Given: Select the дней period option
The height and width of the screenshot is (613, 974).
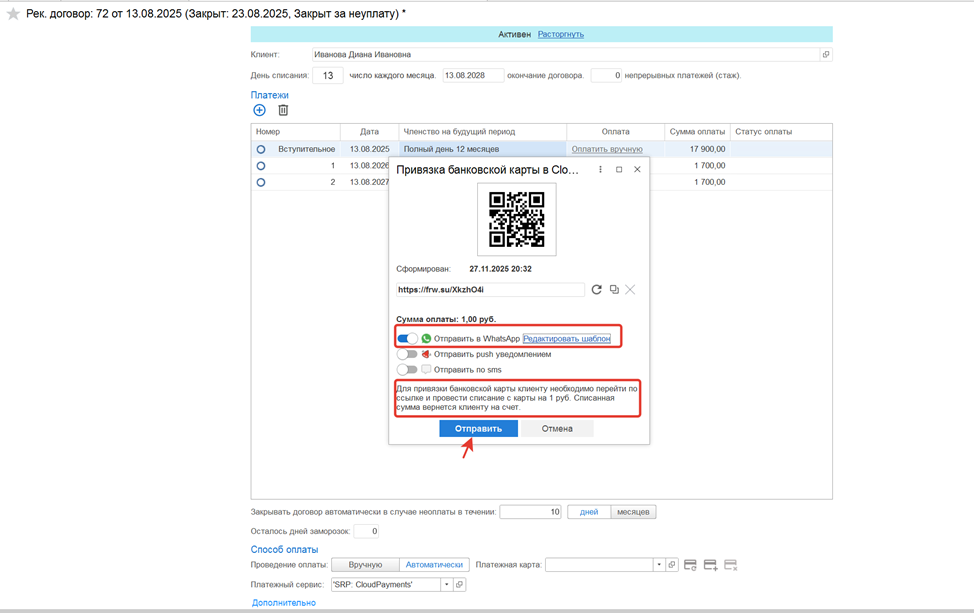Looking at the screenshot, I should click(x=589, y=512).
